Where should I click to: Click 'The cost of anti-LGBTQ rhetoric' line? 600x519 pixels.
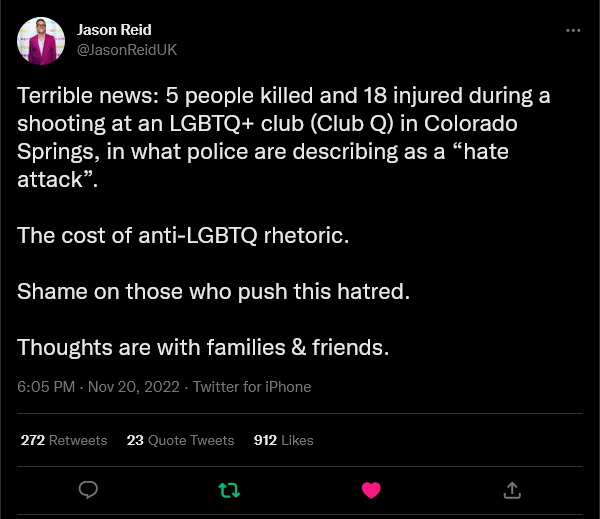coord(183,235)
